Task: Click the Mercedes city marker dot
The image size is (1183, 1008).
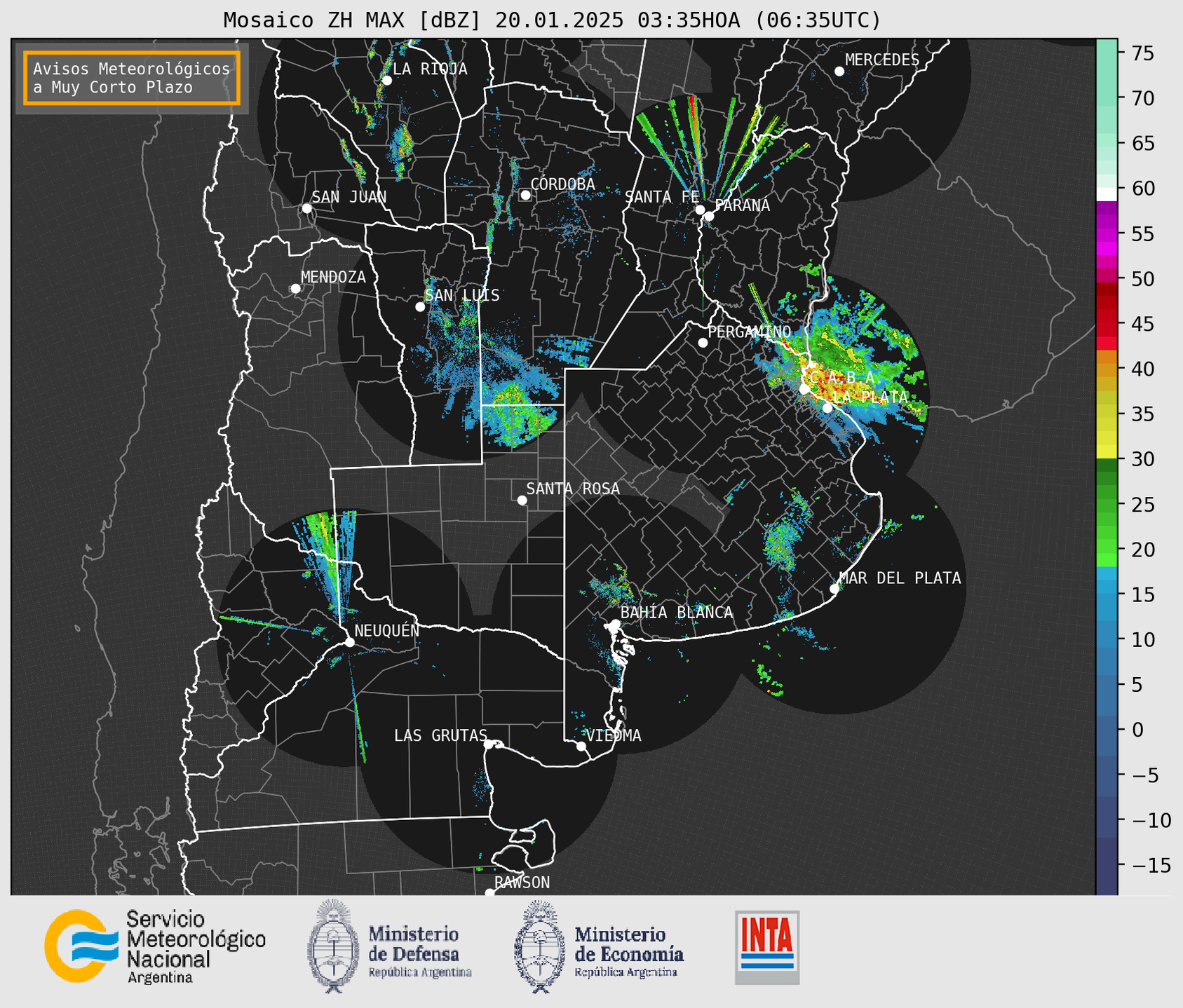Action: [839, 71]
